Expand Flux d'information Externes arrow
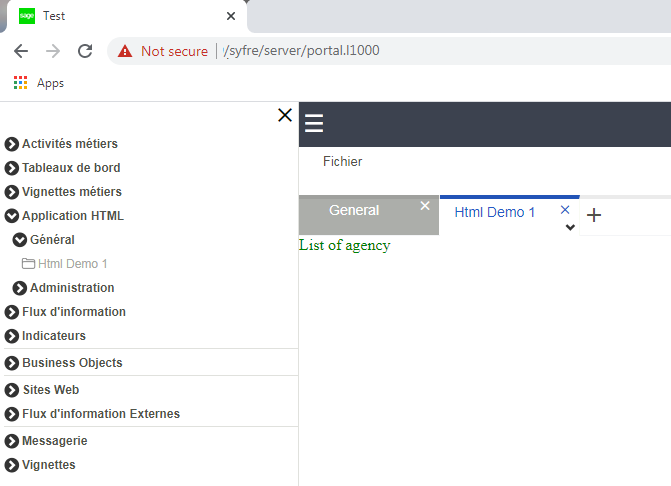This screenshot has height=486, width=671. [12, 414]
